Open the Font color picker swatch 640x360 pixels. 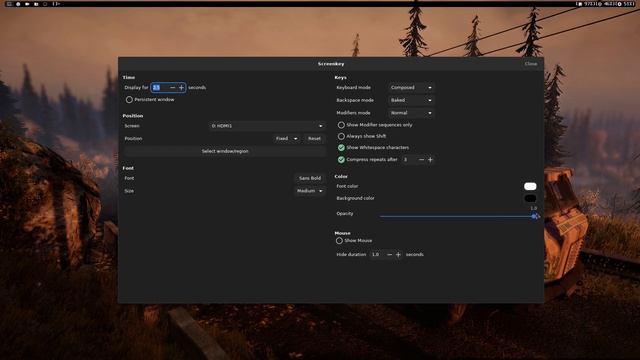pos(530,187)
